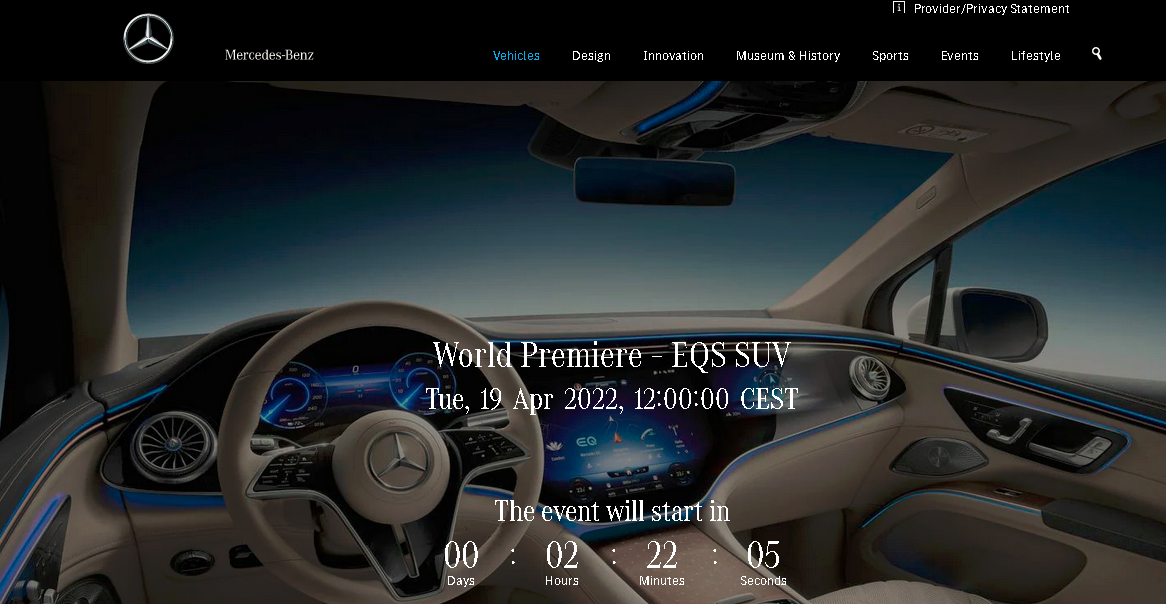Click the steering wheel star emblem in image

396,461
